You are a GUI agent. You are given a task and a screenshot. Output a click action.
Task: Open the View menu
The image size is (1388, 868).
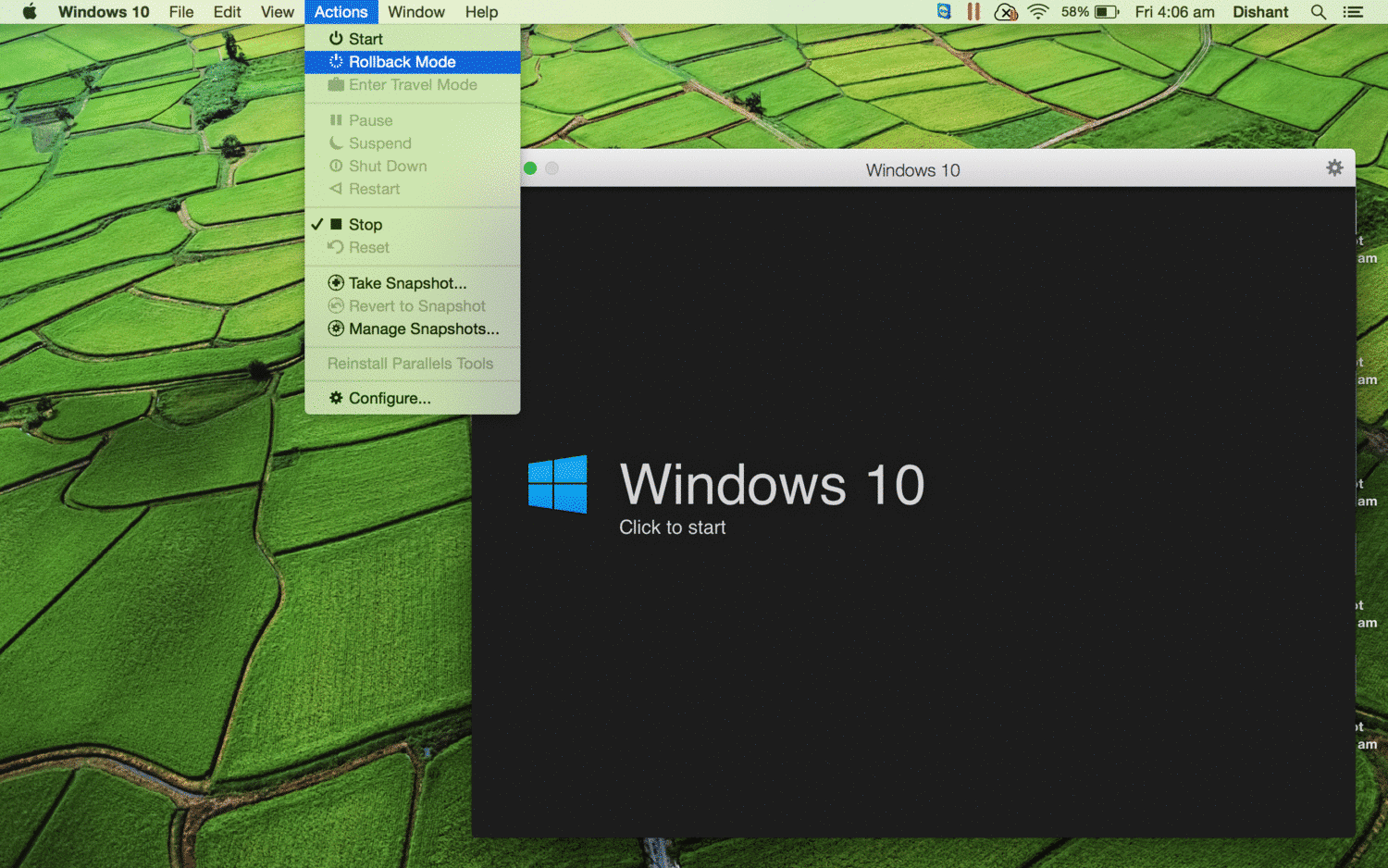(x=277, y=12)
